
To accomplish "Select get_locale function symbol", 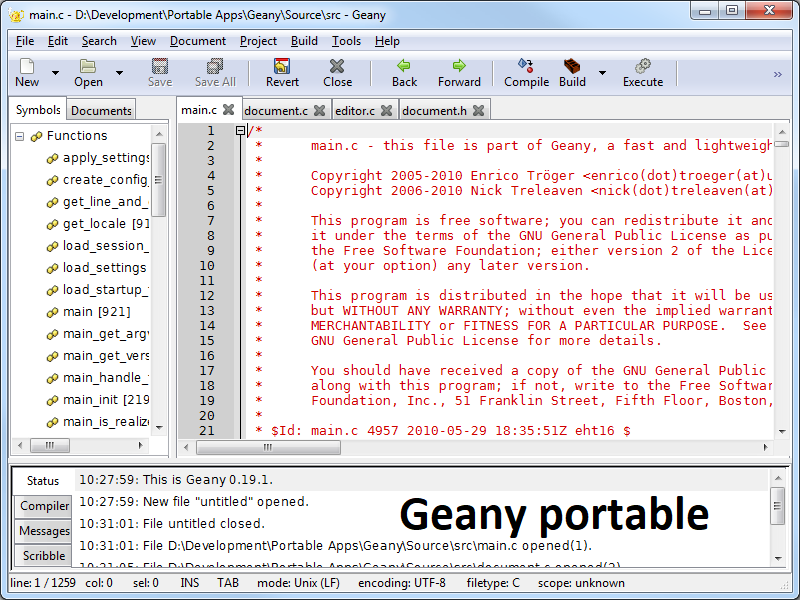I will (x=106, y=223).
